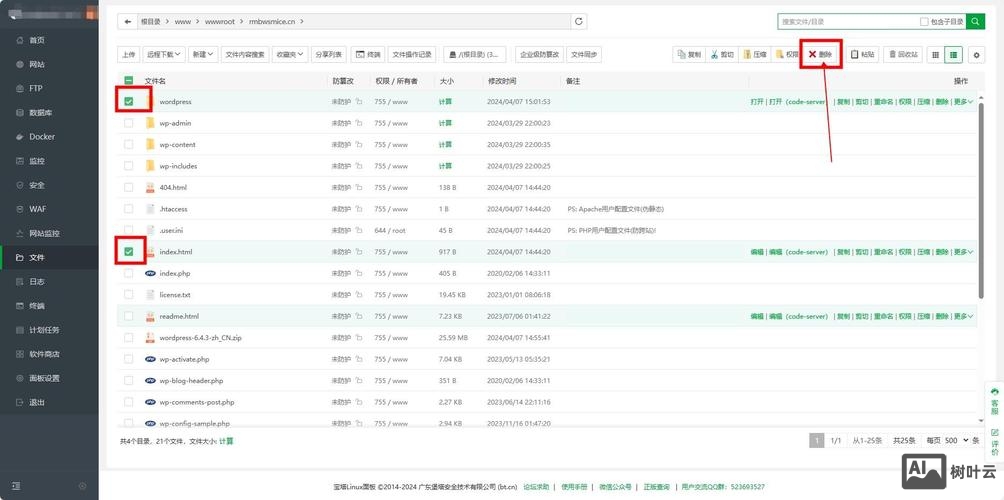This screenshot has height=500, width=1004.
Task: Expand the 远程下载 dropdown
Action: coord(164,55)
